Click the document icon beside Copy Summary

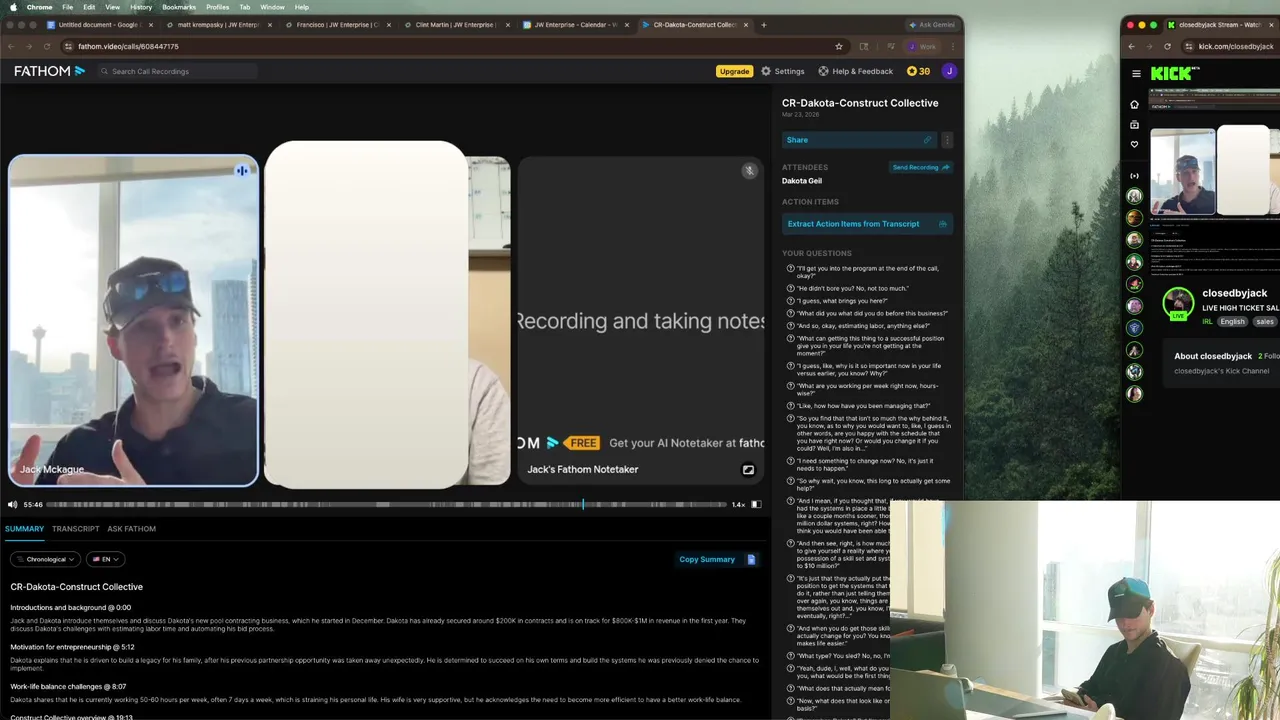pos(751,559)
